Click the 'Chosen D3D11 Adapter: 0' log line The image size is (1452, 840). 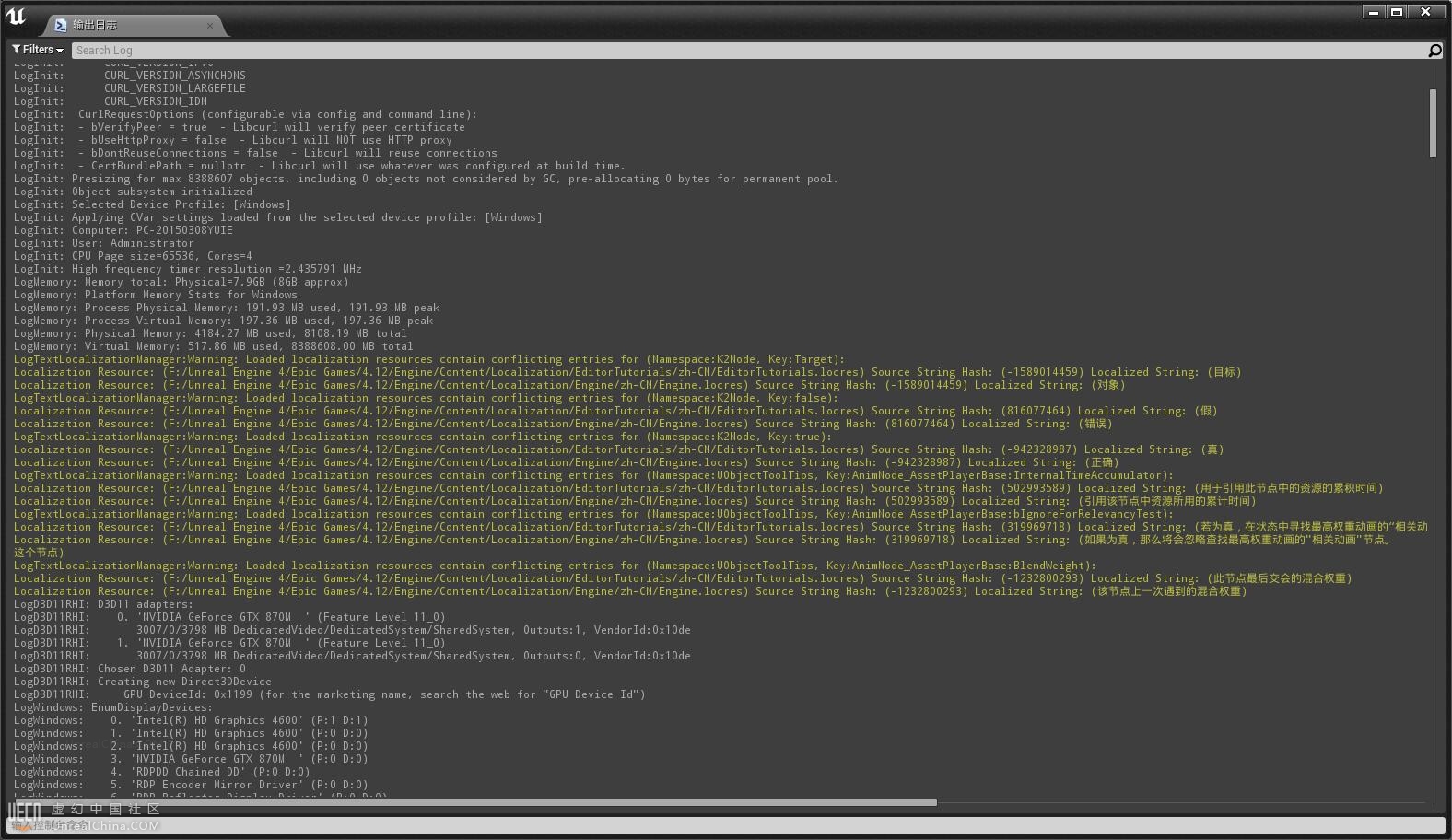[171, 669]
